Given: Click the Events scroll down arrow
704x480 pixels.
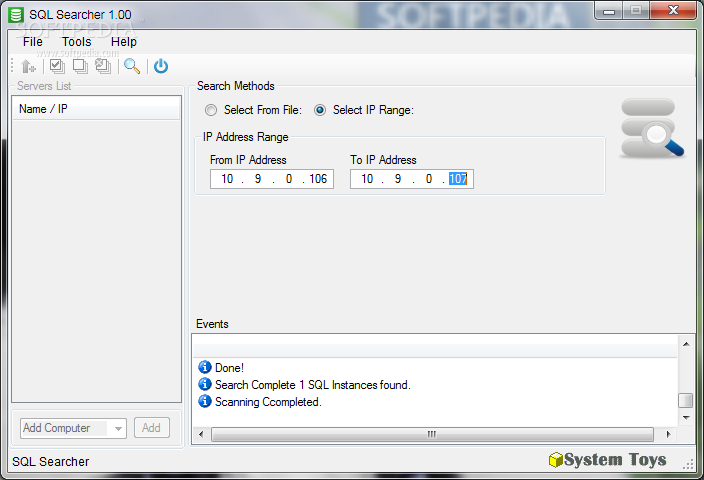Looking at the screenshot, I should point(686,418).
